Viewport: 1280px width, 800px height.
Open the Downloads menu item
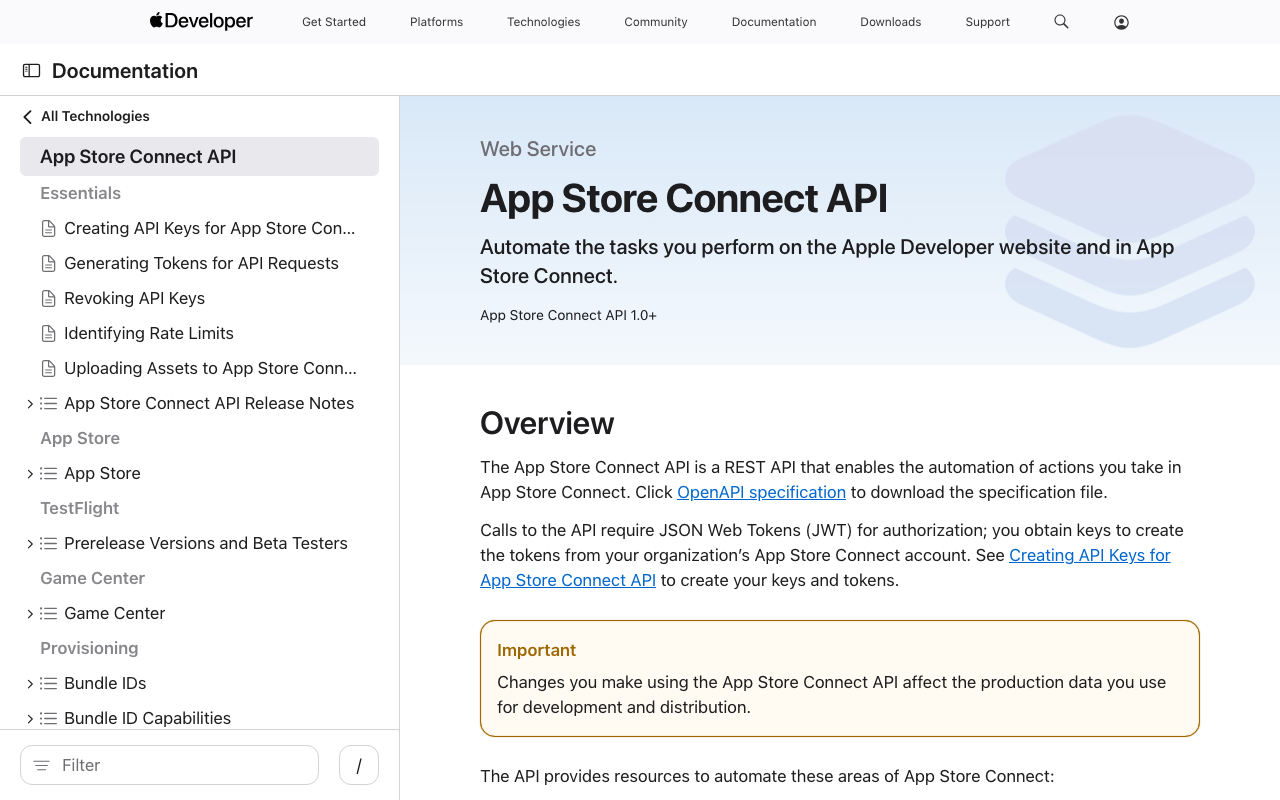pos(890,21)
